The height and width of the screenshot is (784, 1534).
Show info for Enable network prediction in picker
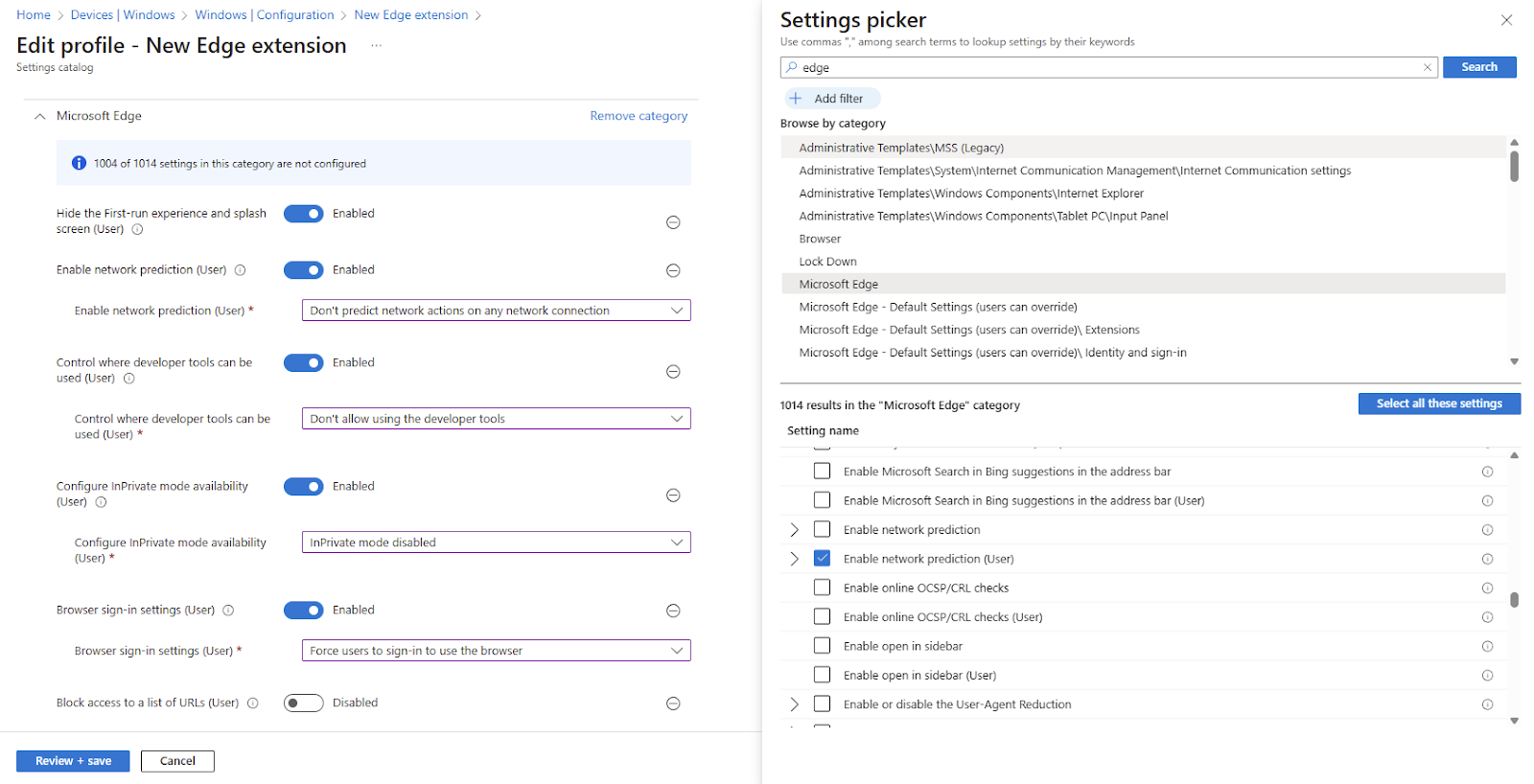coord(1487,530)
